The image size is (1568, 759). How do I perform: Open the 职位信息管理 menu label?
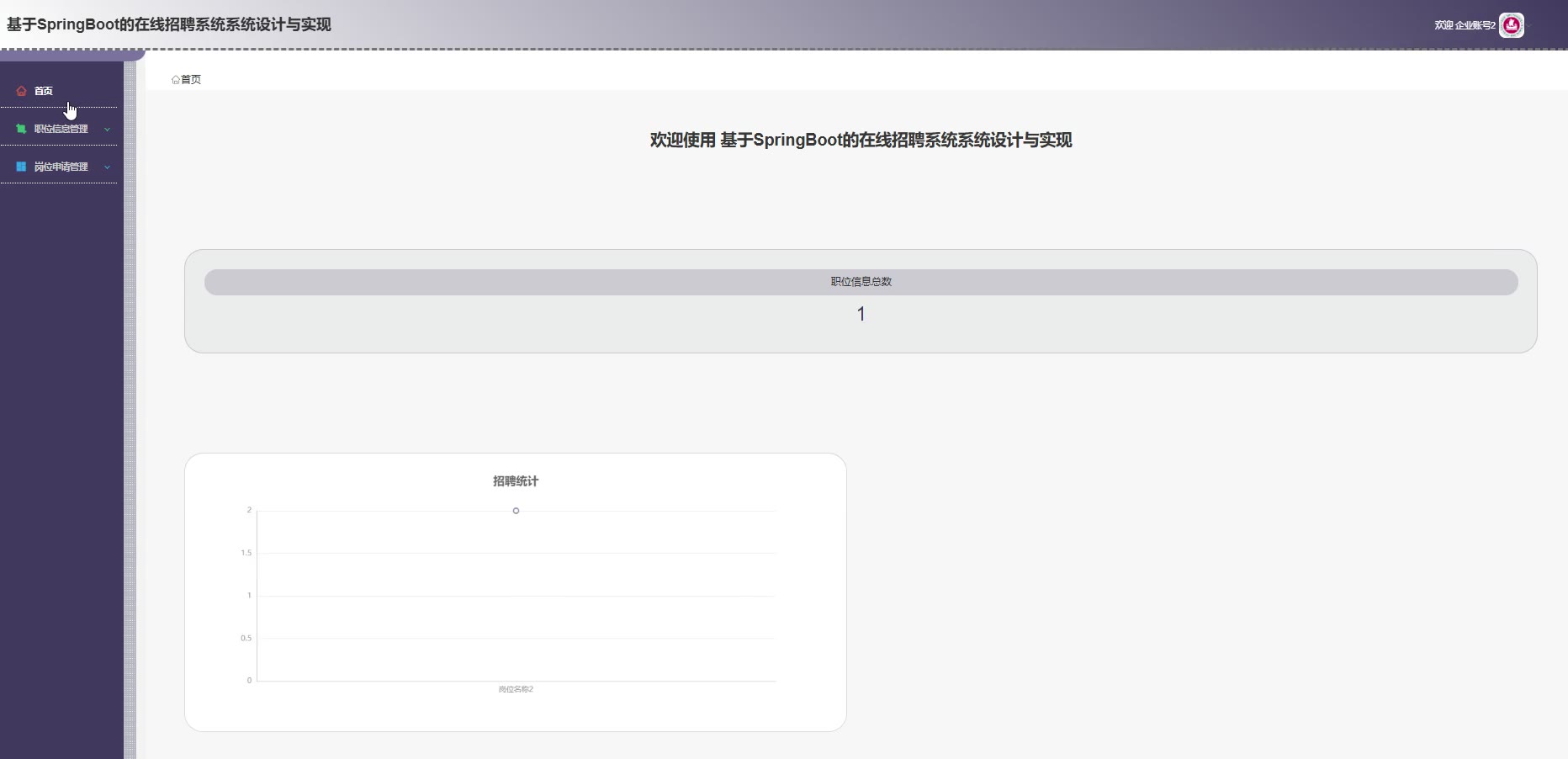61,129
